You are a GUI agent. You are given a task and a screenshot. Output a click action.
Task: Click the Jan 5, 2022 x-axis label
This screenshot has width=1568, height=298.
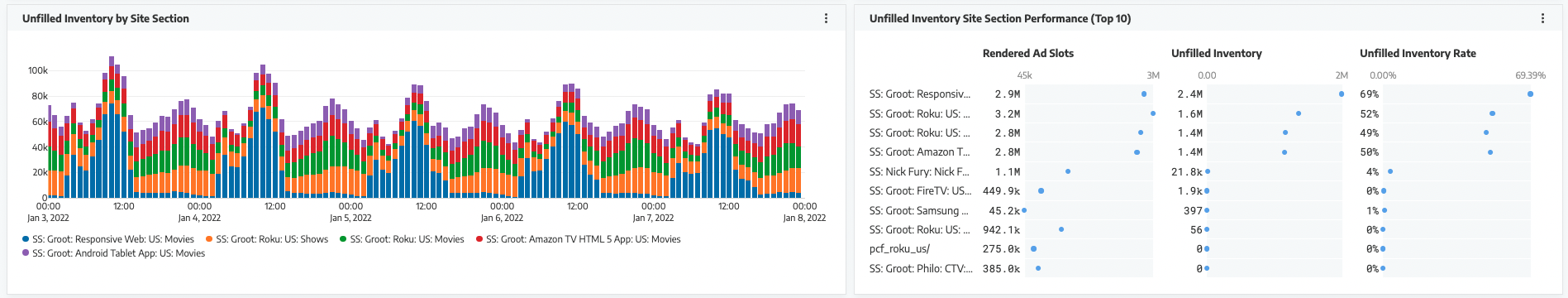pos(350,219)
